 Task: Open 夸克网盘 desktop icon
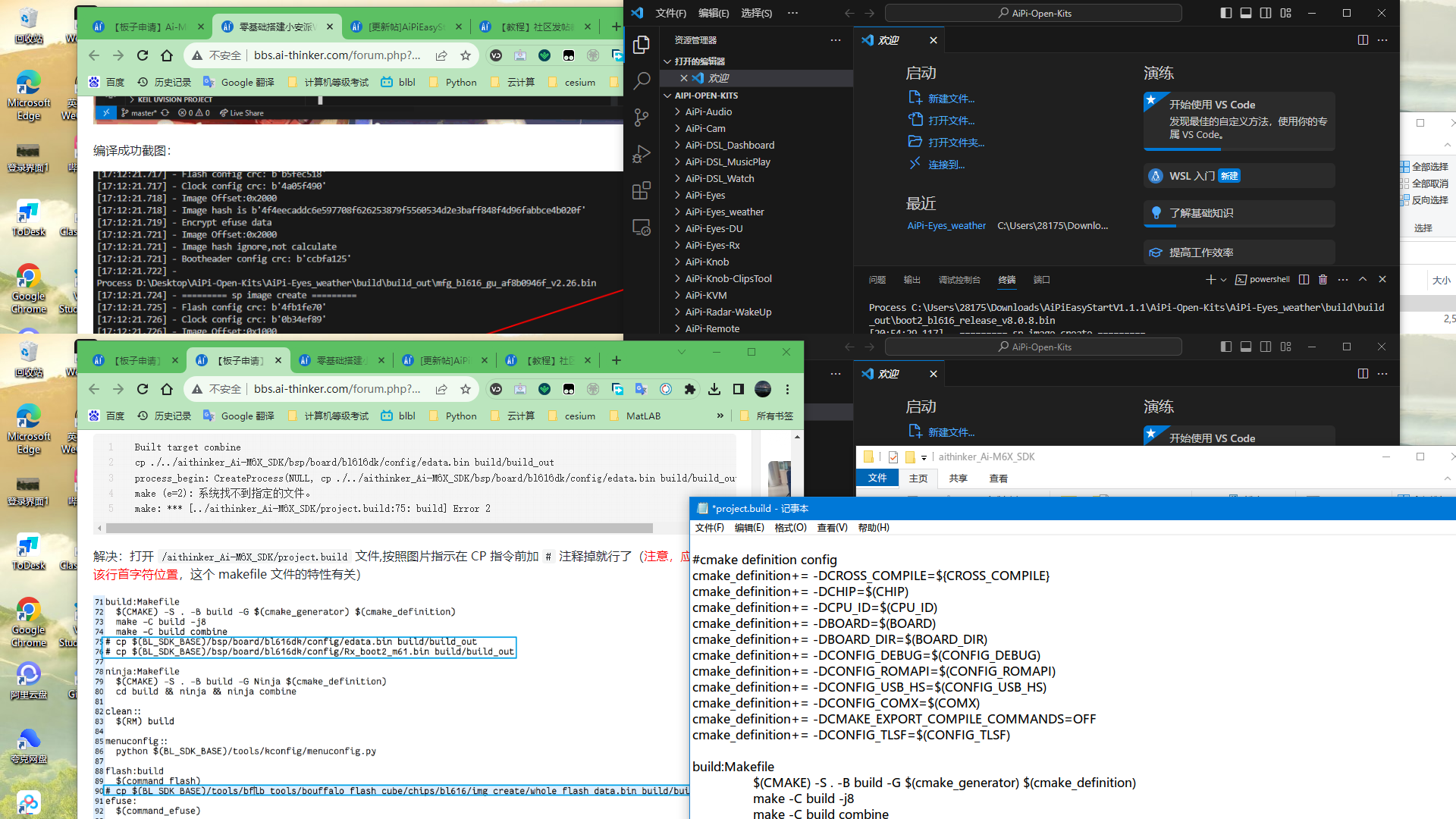[x=29, y=745]
